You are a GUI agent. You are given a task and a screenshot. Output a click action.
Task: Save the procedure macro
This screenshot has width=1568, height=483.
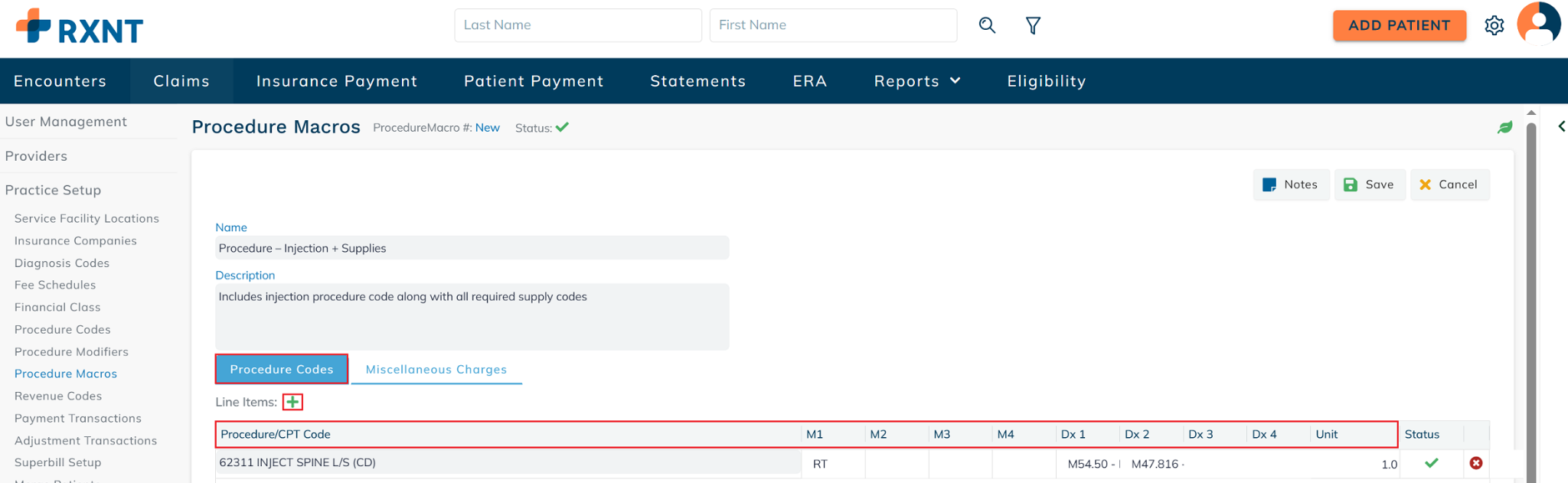coord(1369,184)
